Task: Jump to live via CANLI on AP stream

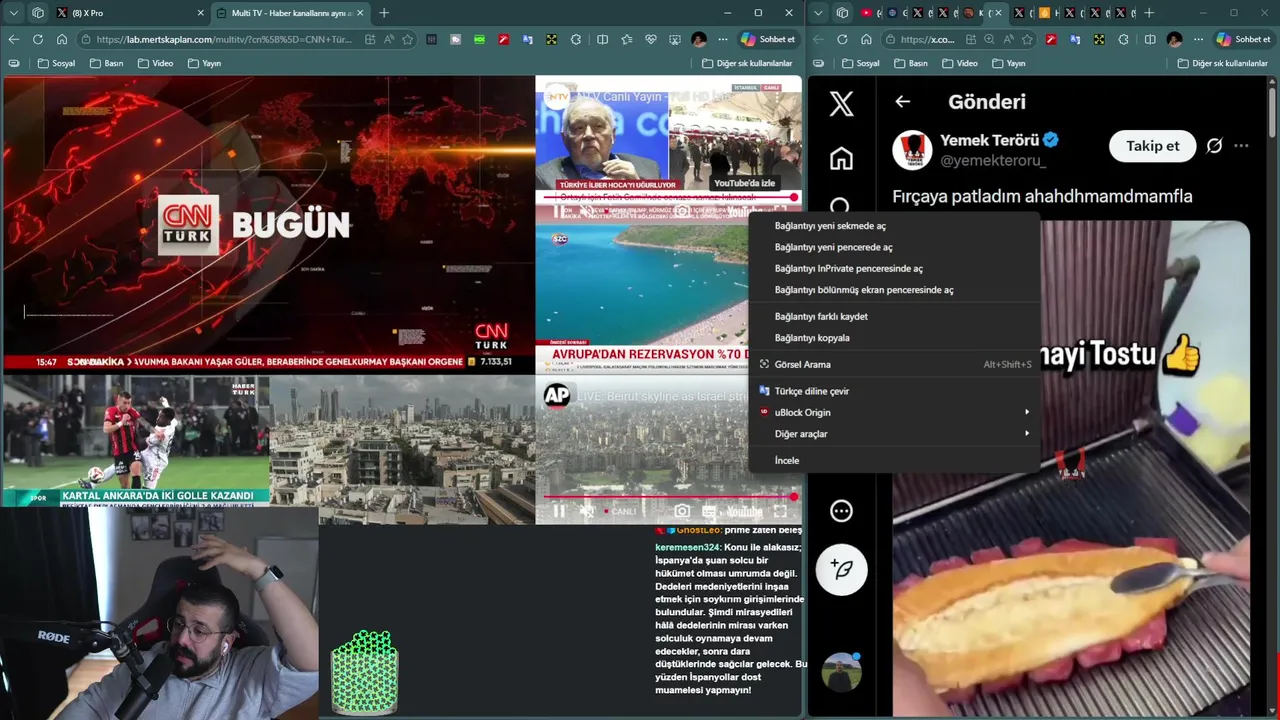Action: coord(620,511)
